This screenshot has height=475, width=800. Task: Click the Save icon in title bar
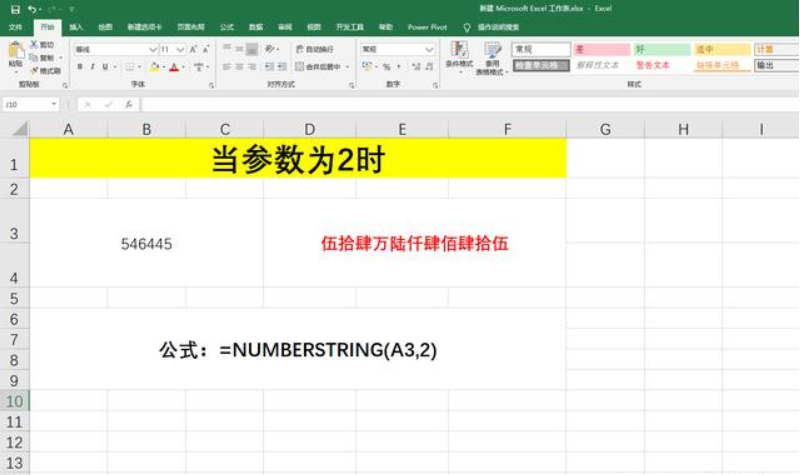[14, 9]
